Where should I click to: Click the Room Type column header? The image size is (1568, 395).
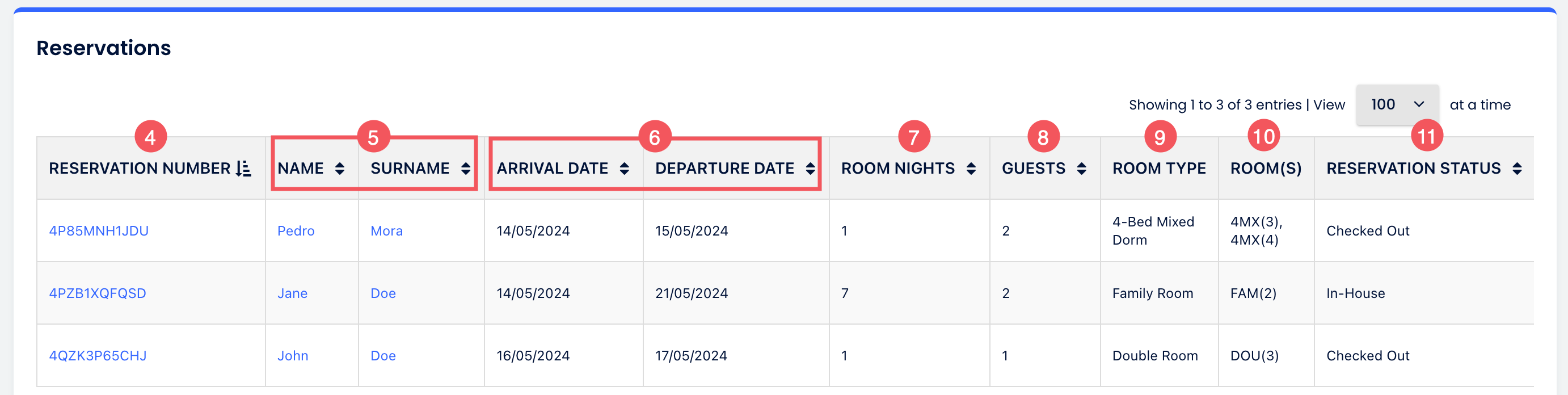tap(1159, 169)
